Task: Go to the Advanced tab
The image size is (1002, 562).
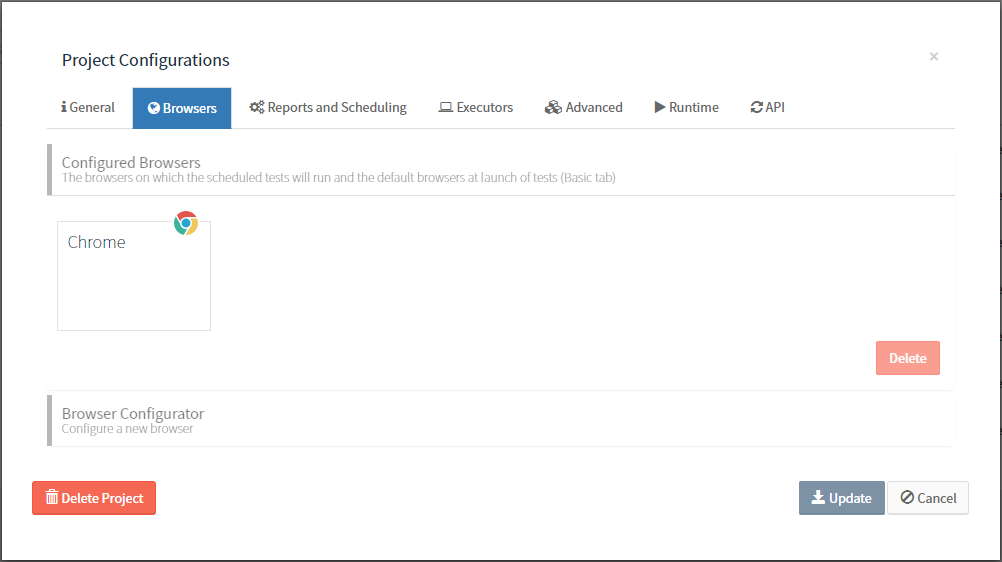Action: coord(583,107)
